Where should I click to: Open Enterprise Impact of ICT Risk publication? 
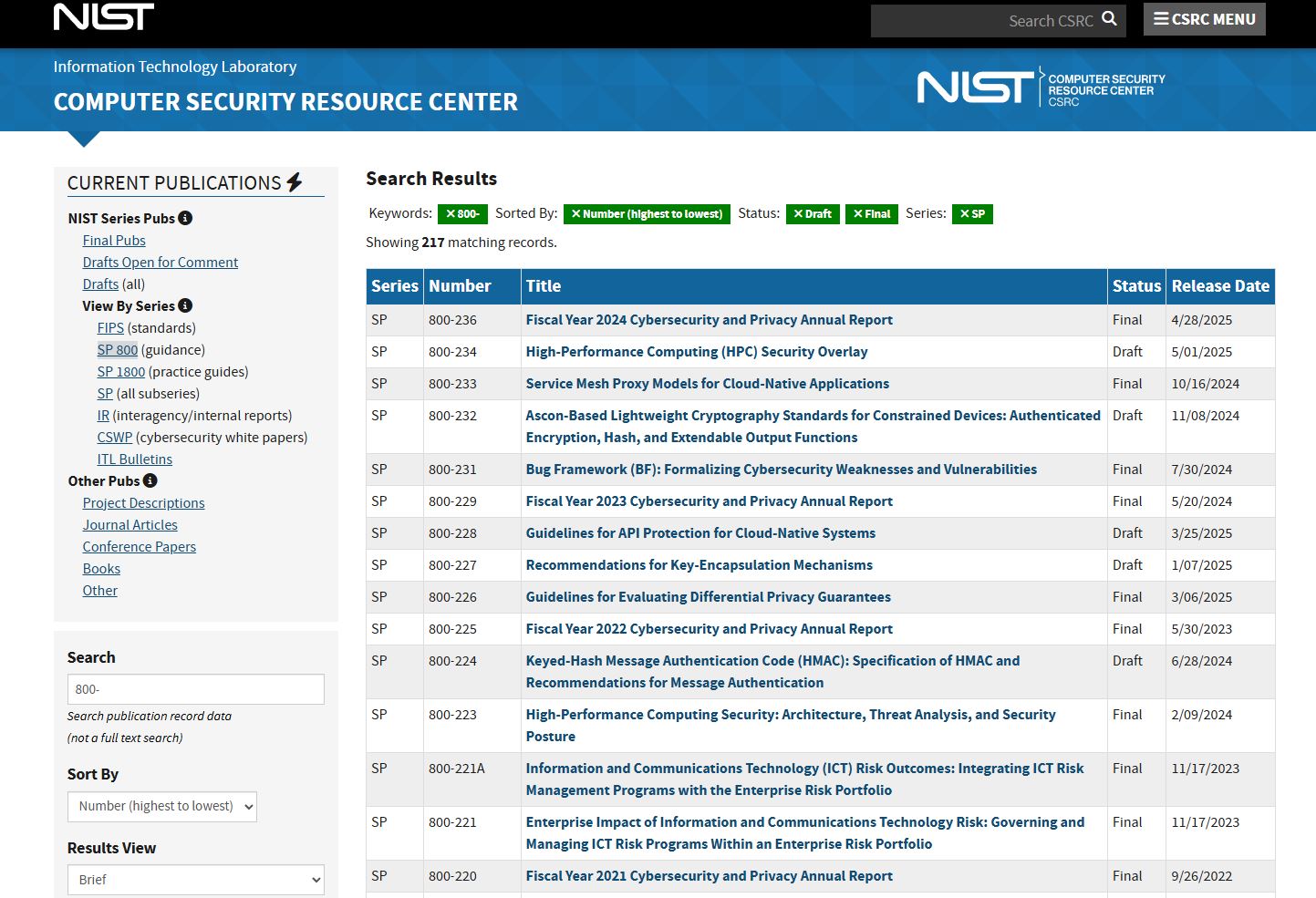point(805,833)
